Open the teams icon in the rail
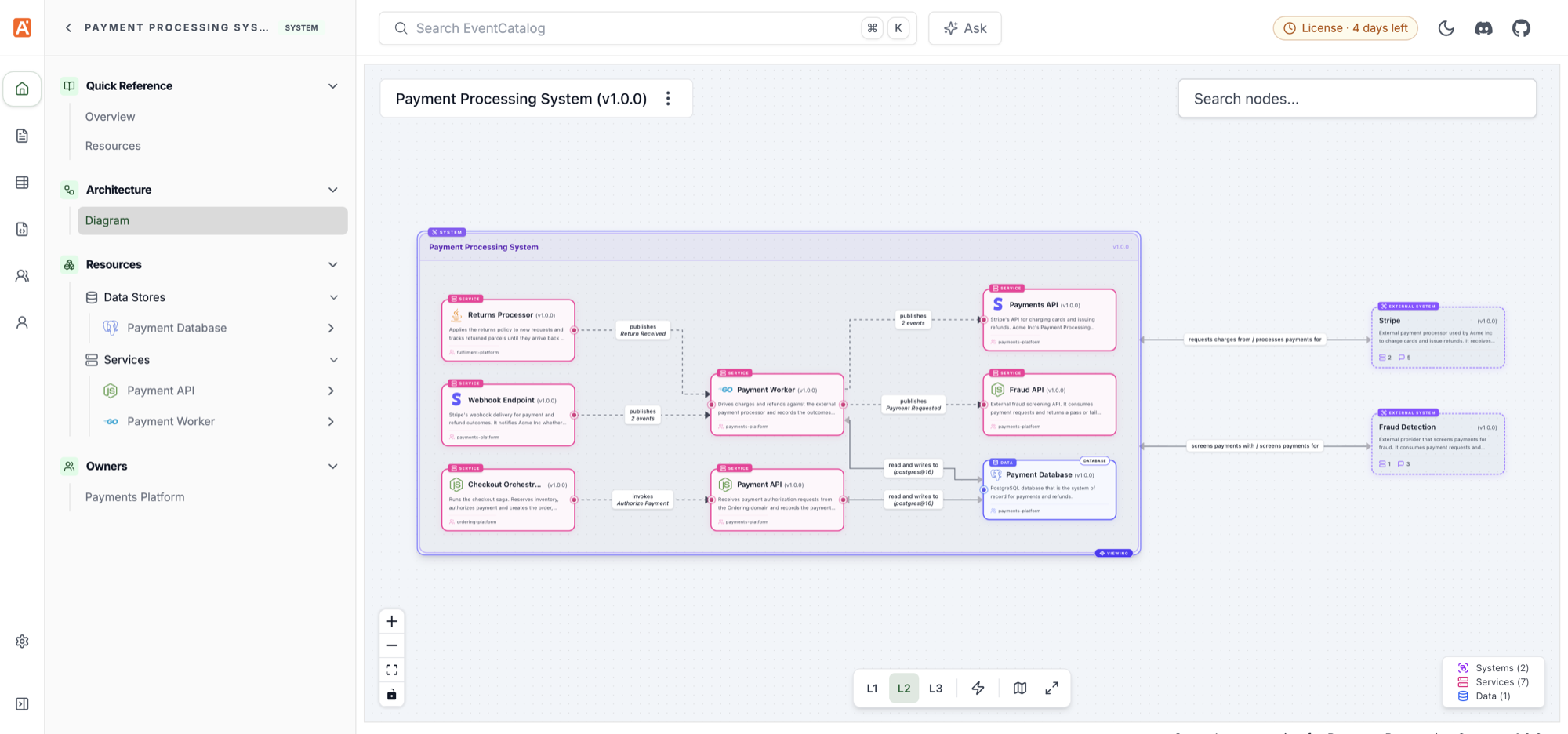The width and height of the screenshot is (1568, 734). 22,276
